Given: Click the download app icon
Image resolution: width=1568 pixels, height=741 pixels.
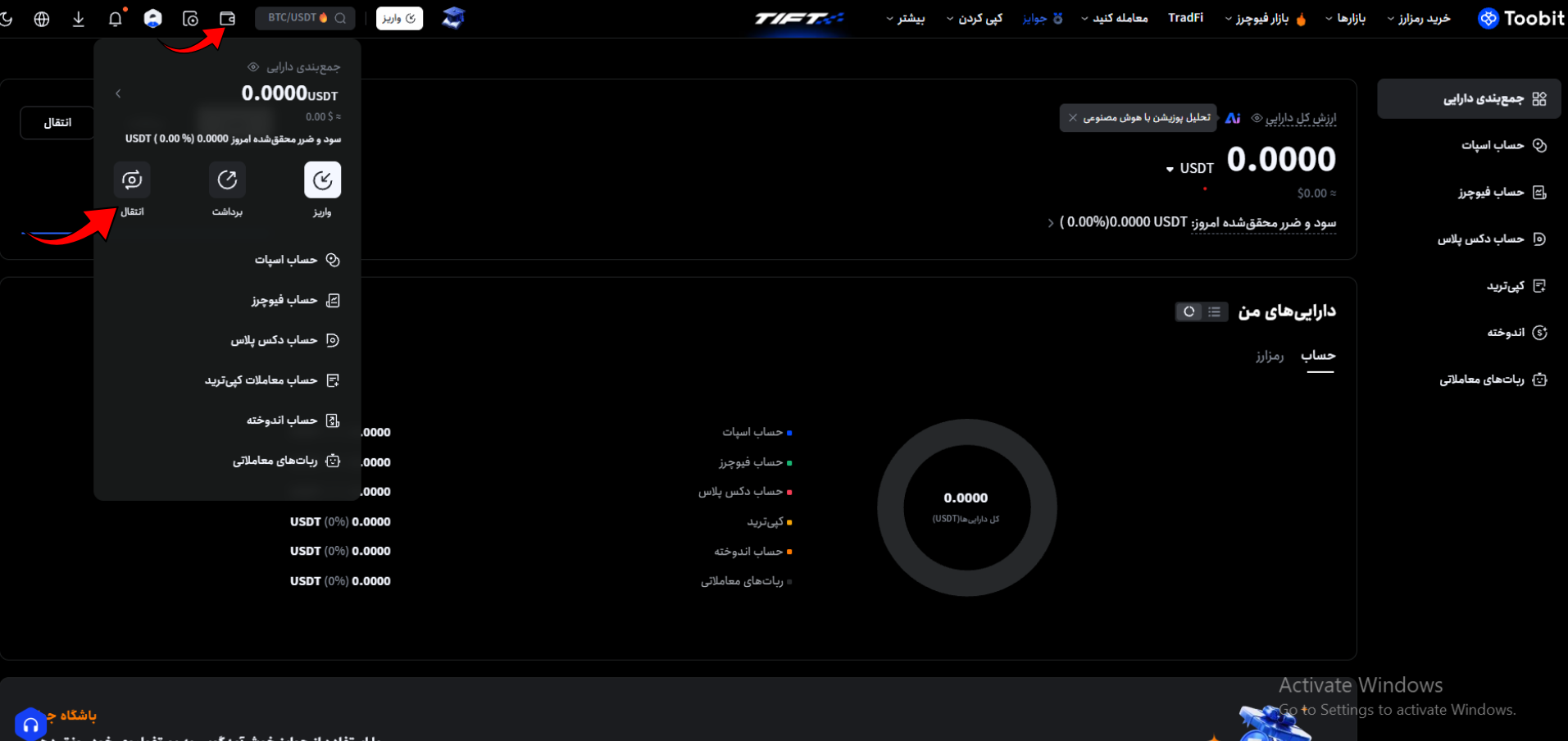Looking at the screenshot, I should click(x=79, y=18).
